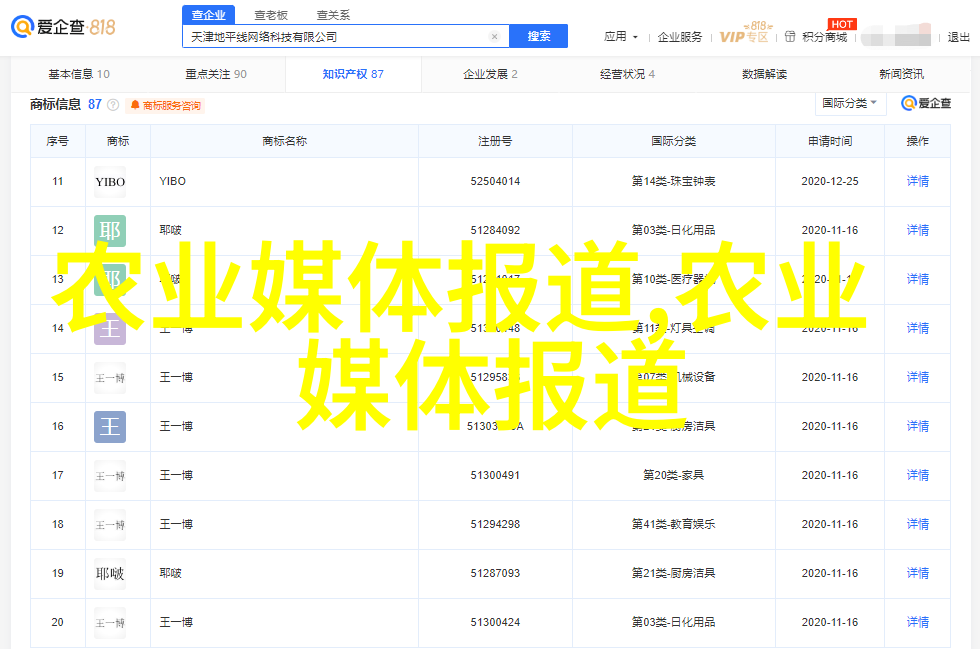Open the 企业发展 2 tab
Screen dimensions: 980x649
tap(490, 74)
